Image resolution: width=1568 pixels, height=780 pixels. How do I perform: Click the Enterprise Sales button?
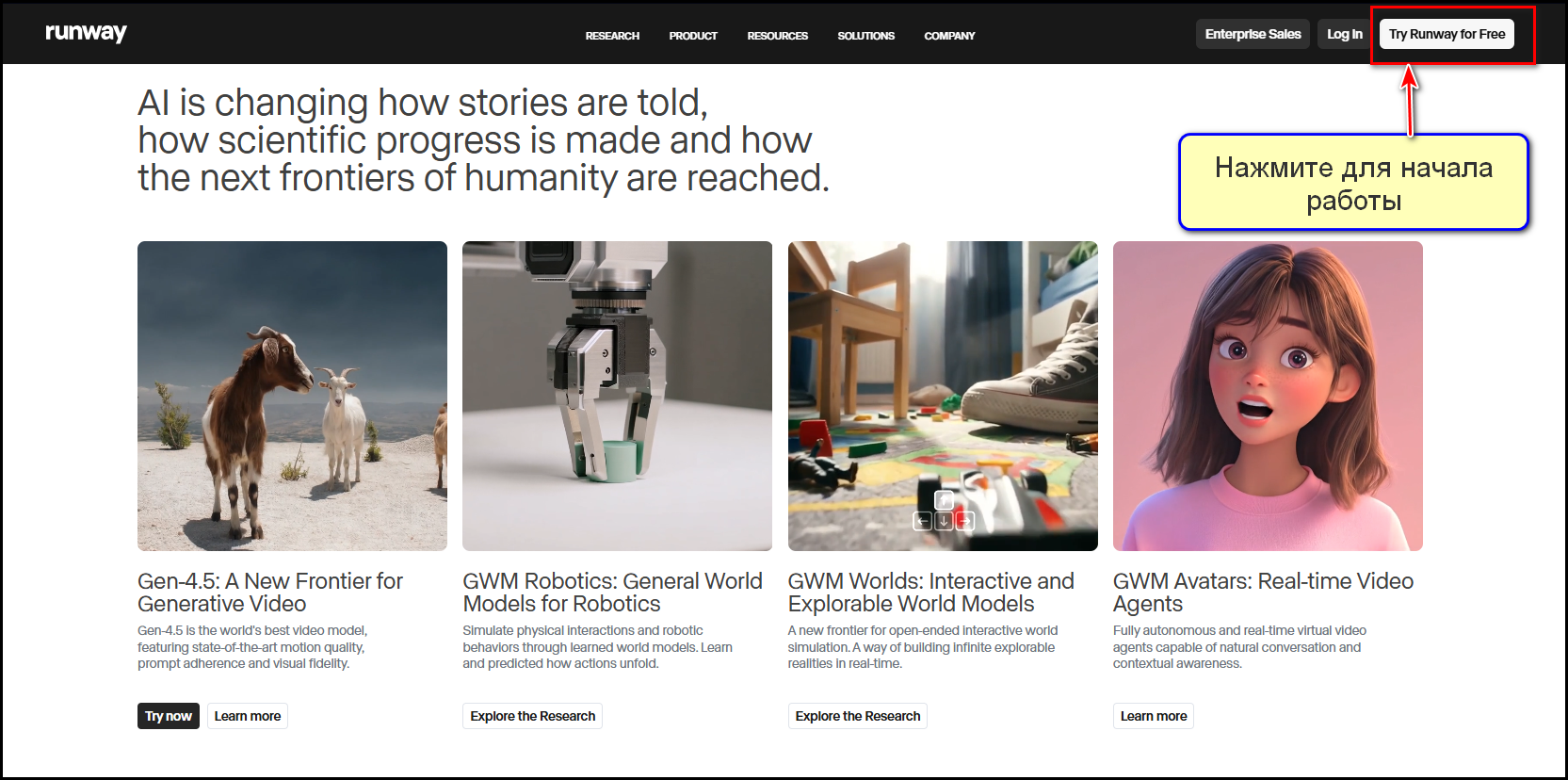pyautogui.click(x=1253, y=34)
